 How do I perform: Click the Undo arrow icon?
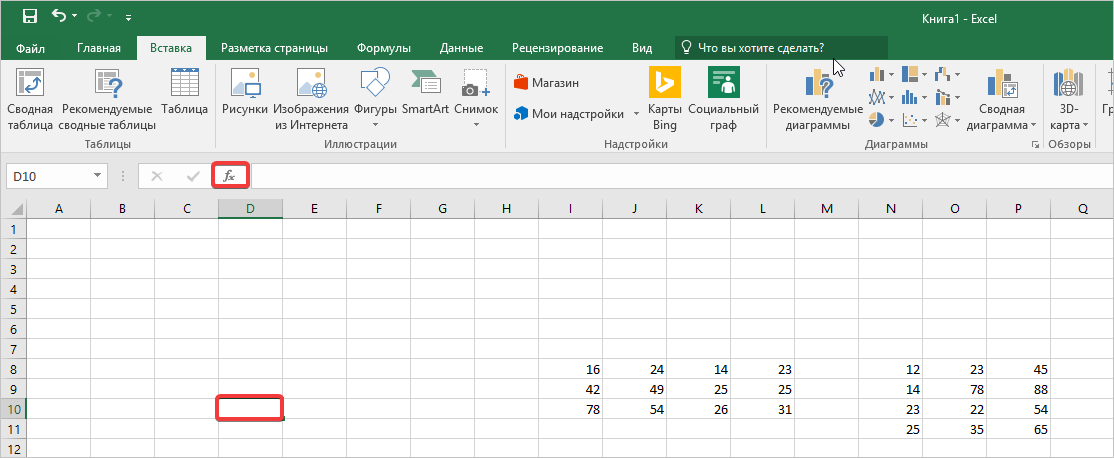pyautogui.click(x=60, y=16)
